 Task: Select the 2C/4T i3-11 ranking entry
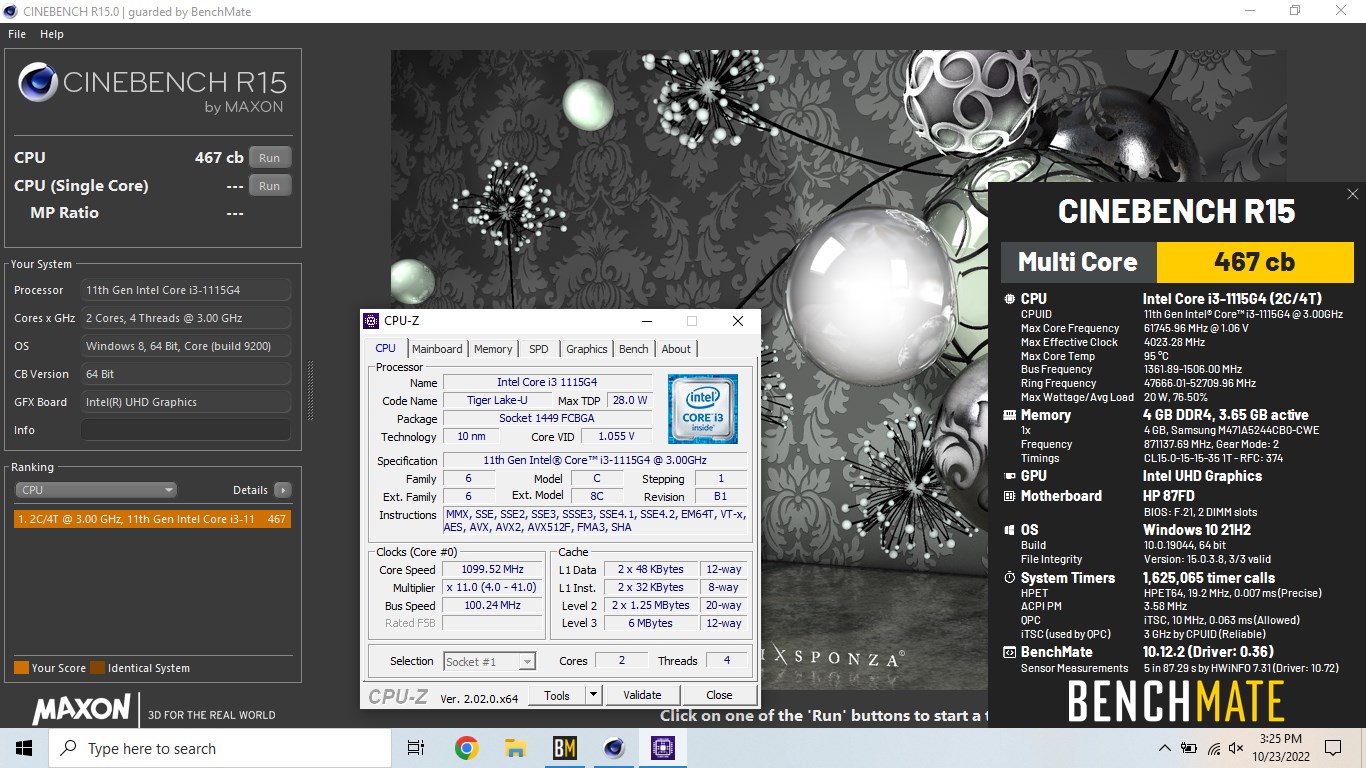click(153, 519)
